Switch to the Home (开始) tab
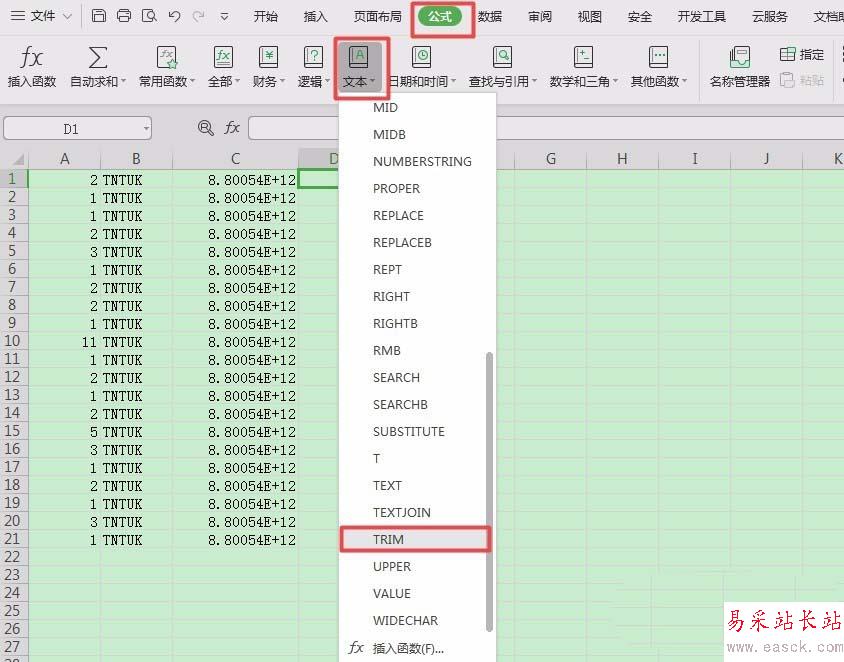This screenshot has height=662, width=844. (266, 17)
